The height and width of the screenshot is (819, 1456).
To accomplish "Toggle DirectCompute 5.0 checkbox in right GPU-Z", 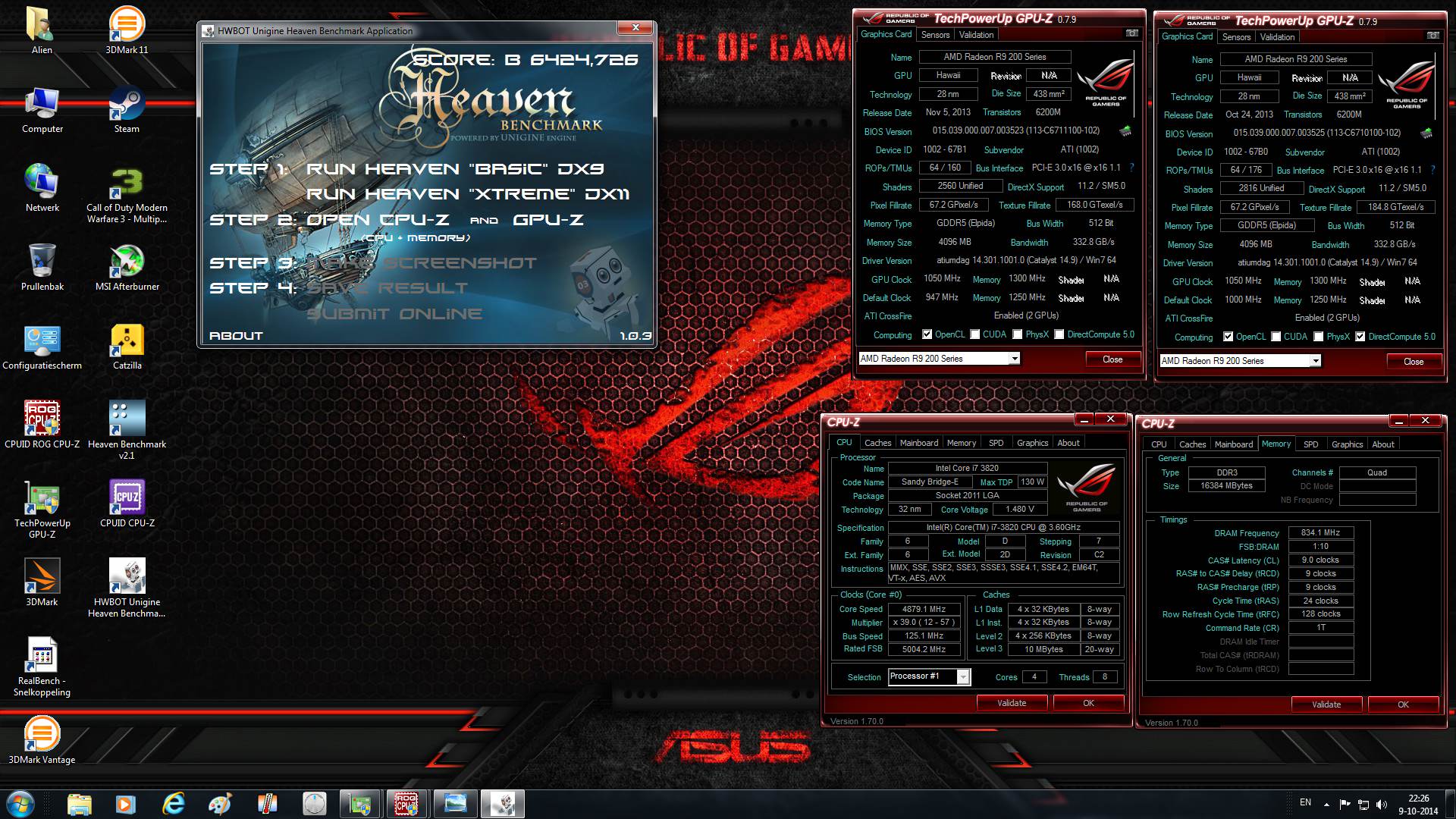I will click(1360, 337).
